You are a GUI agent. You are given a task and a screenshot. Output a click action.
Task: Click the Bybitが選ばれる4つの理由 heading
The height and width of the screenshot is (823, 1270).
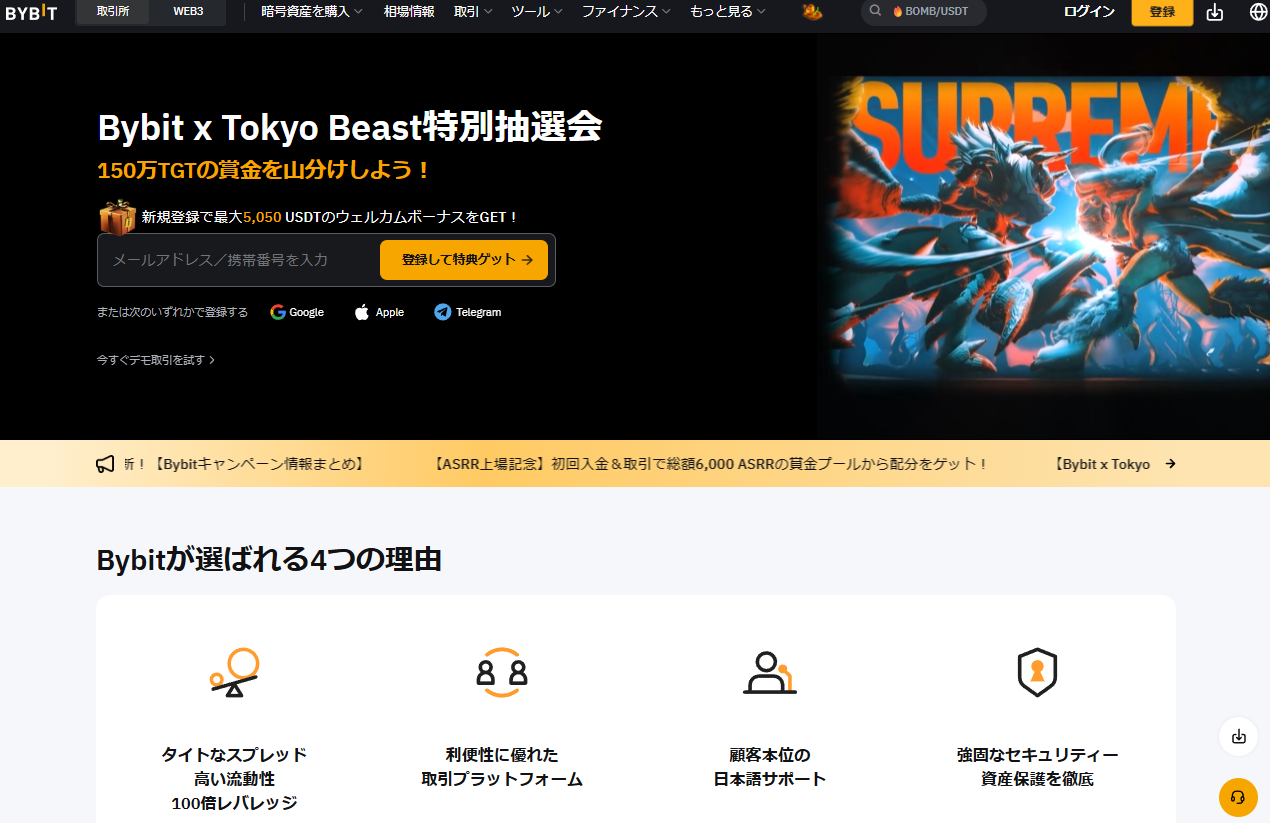coord(269,560)
